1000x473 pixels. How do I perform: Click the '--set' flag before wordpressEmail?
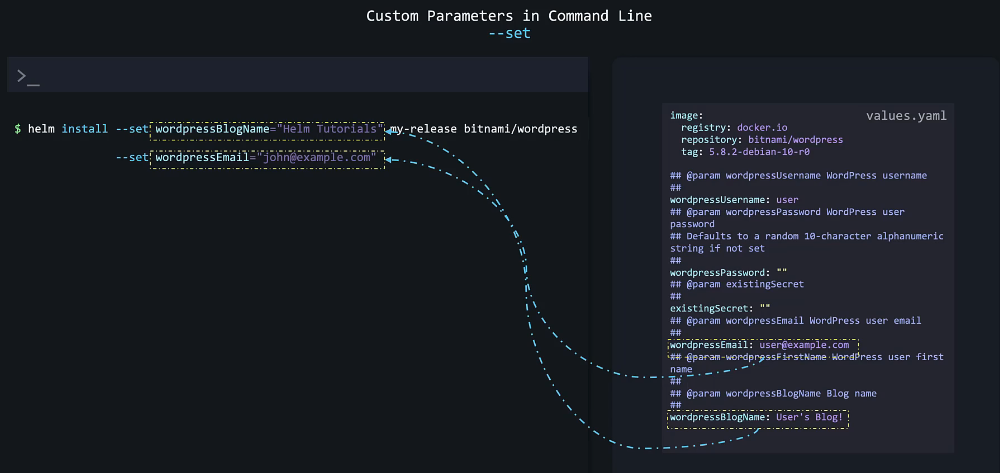(x=132, y=157)
